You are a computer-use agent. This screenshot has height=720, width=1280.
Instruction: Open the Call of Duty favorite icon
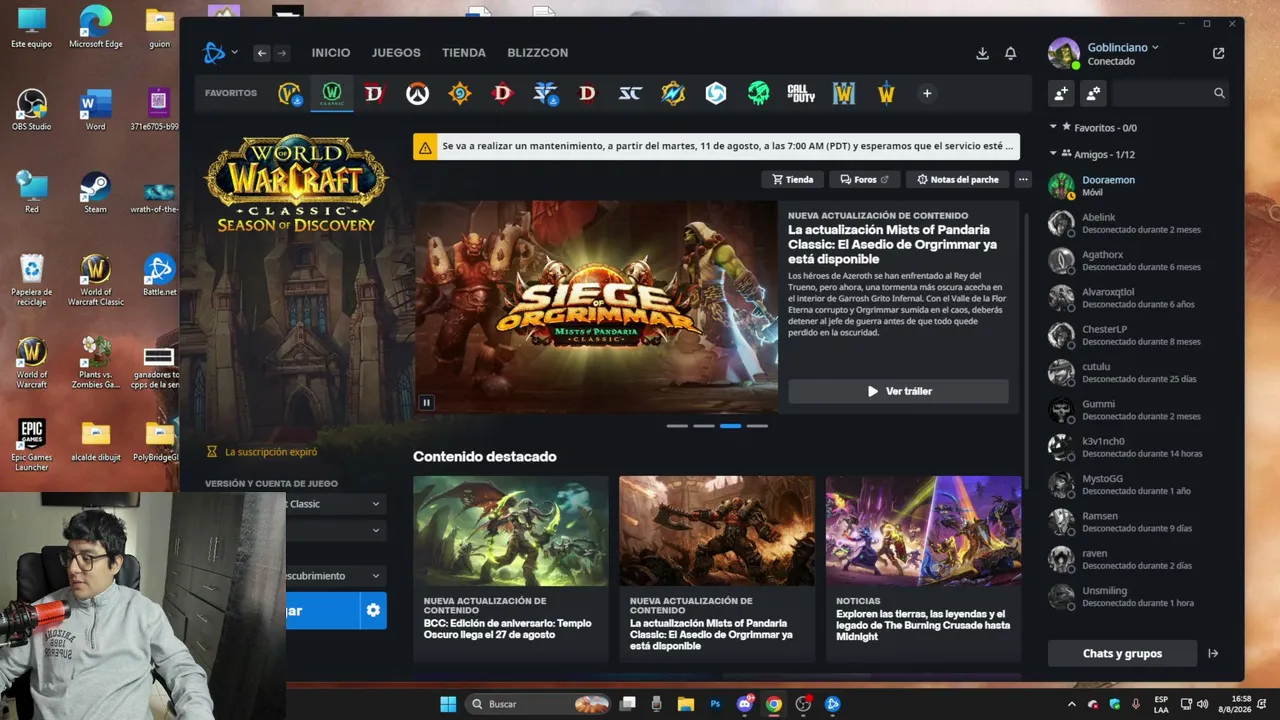(801, 94)
